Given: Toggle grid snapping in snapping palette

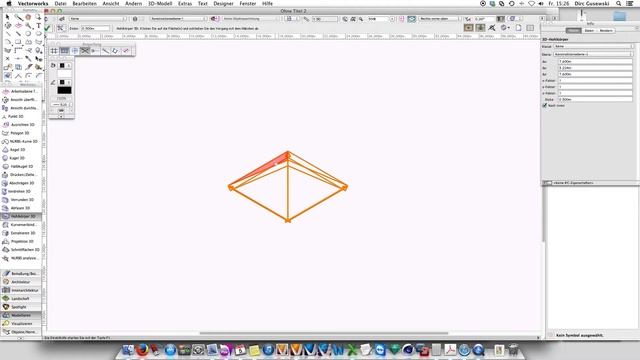Looking at the screenshot, I should click(54, 51).
